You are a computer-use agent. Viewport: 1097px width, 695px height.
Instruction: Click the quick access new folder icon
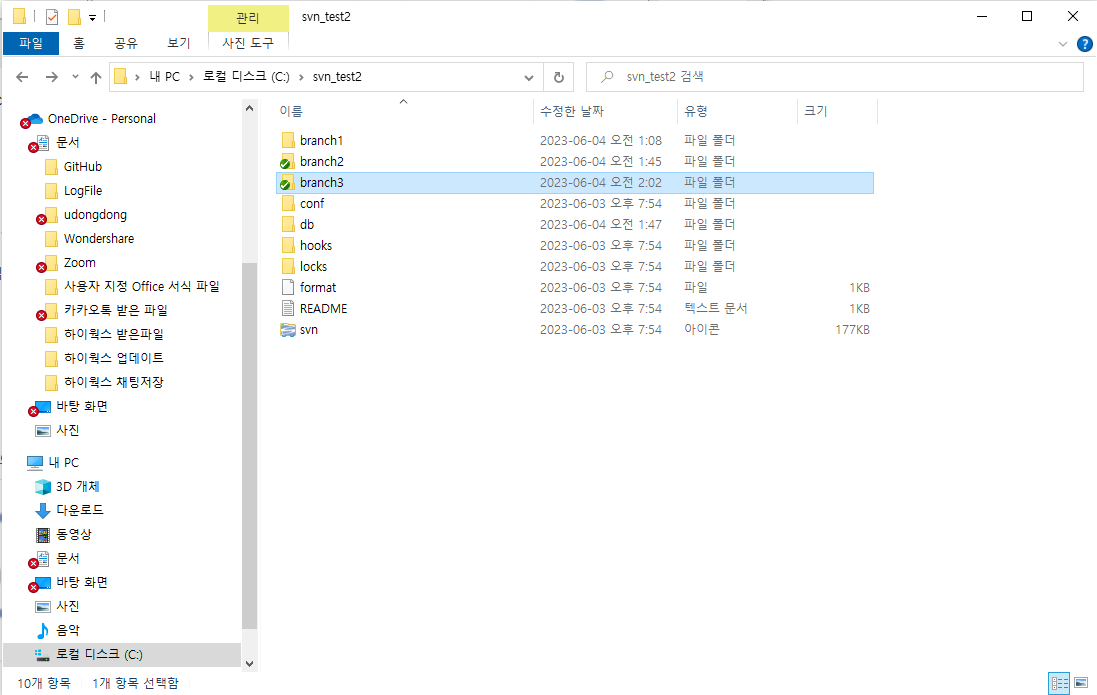click(x=74, y=16)
